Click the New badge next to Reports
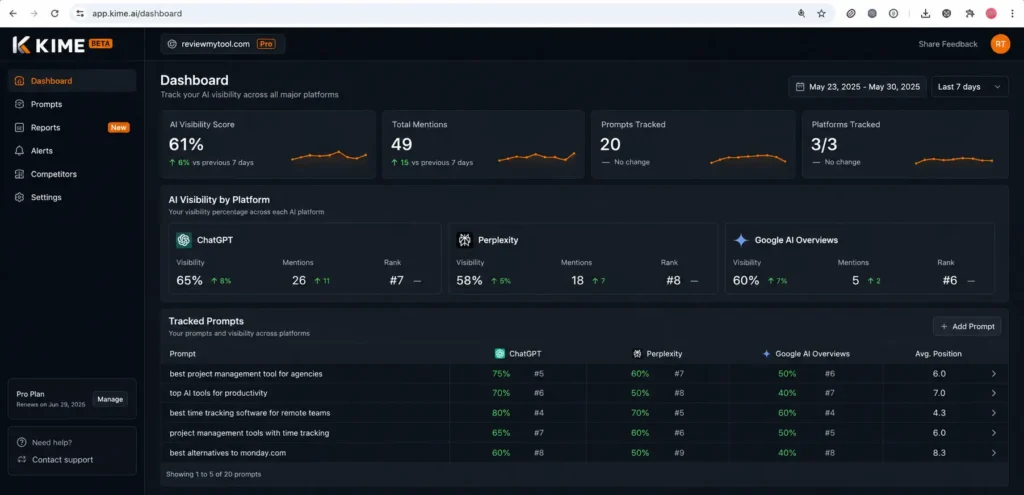1024x495 pixels. (118, 128)
